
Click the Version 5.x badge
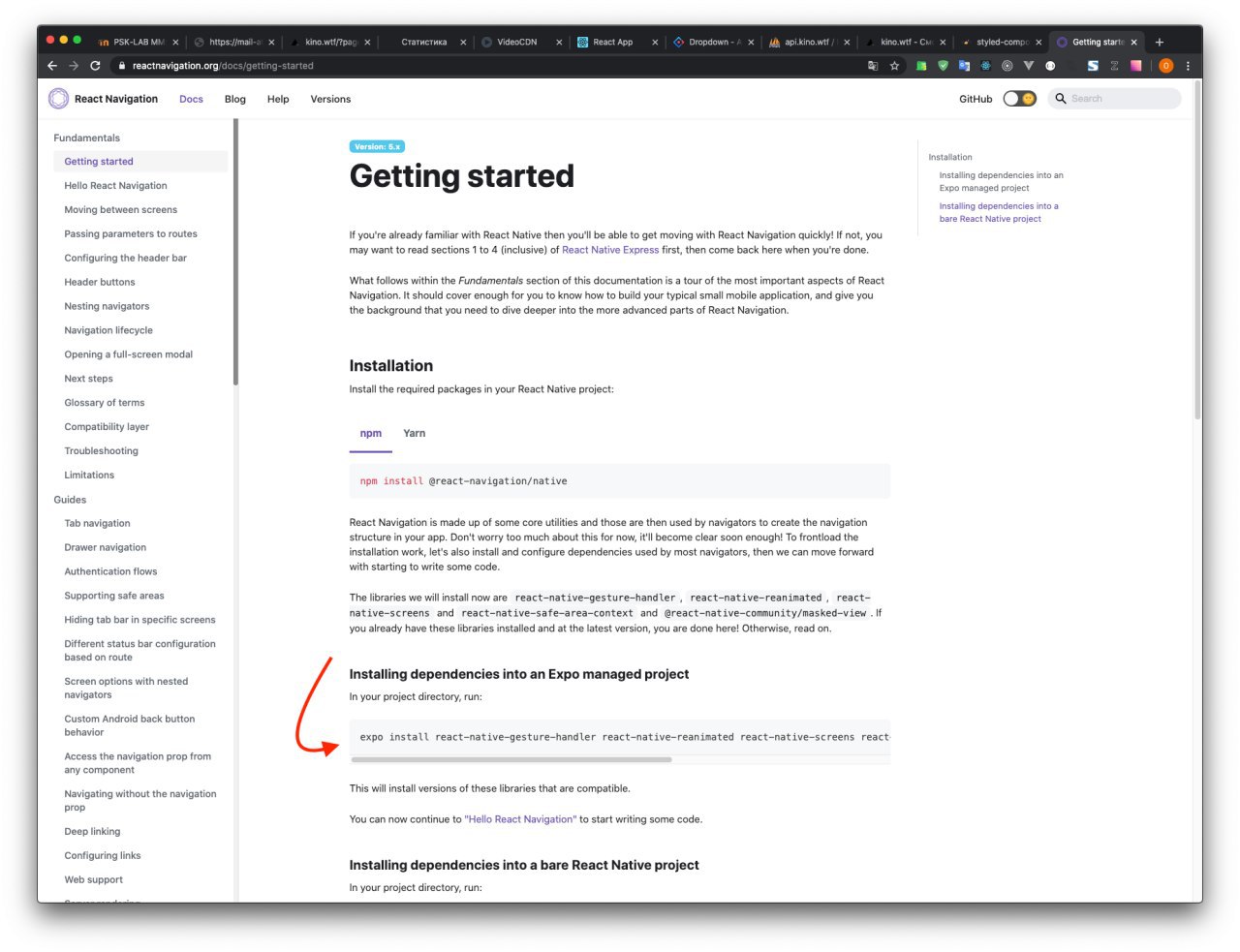(377, 146)
